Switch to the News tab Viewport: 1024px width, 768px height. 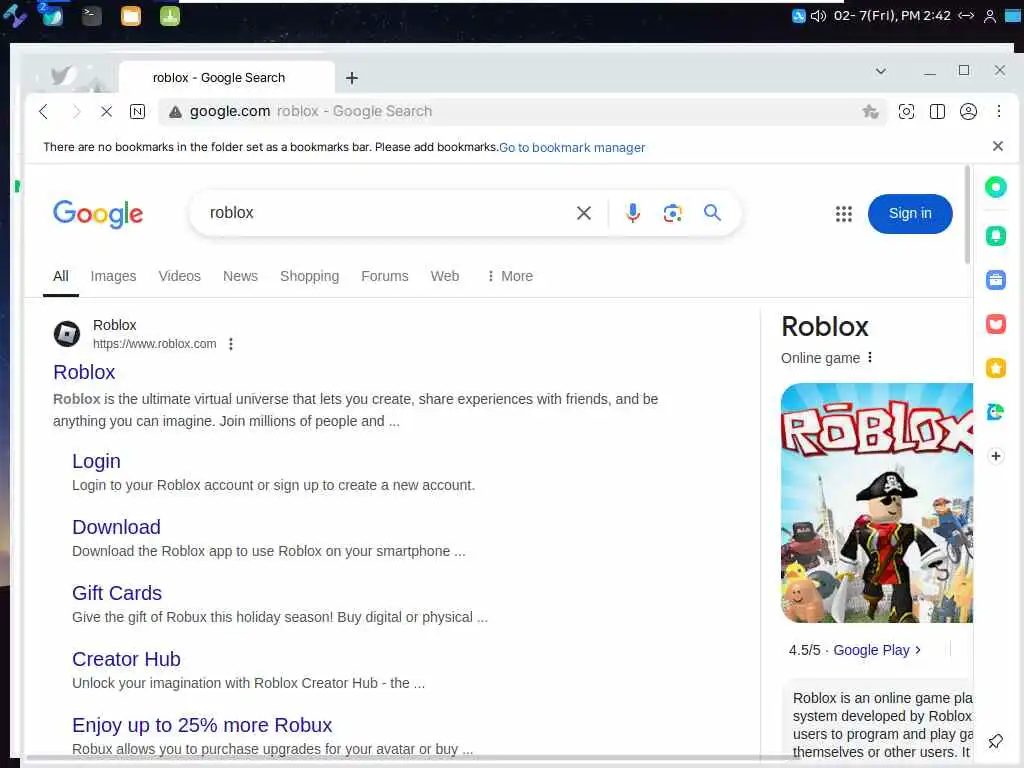[x=240, y=276]
